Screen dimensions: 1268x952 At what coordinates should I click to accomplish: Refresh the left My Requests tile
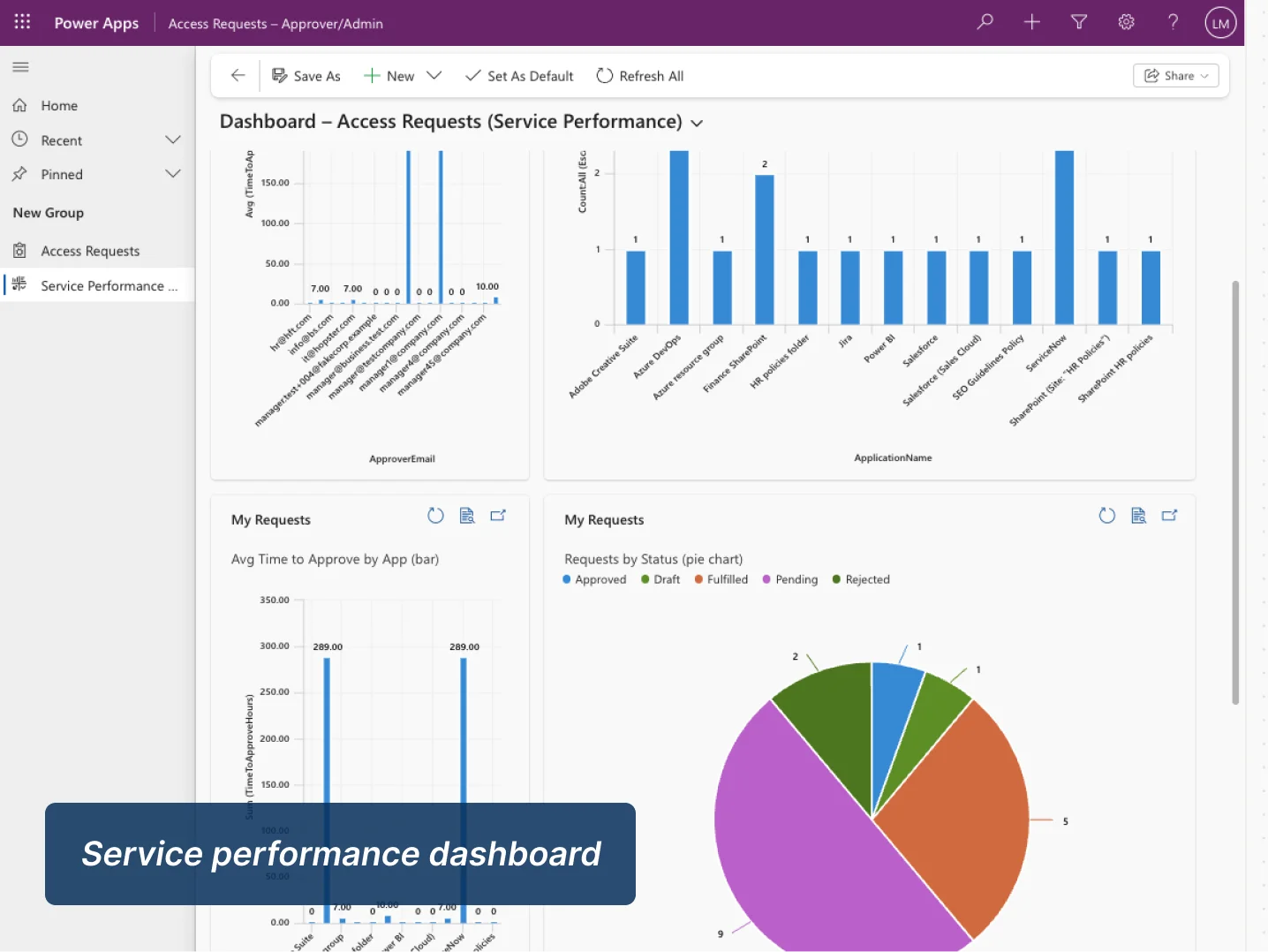tap(435, 515)
